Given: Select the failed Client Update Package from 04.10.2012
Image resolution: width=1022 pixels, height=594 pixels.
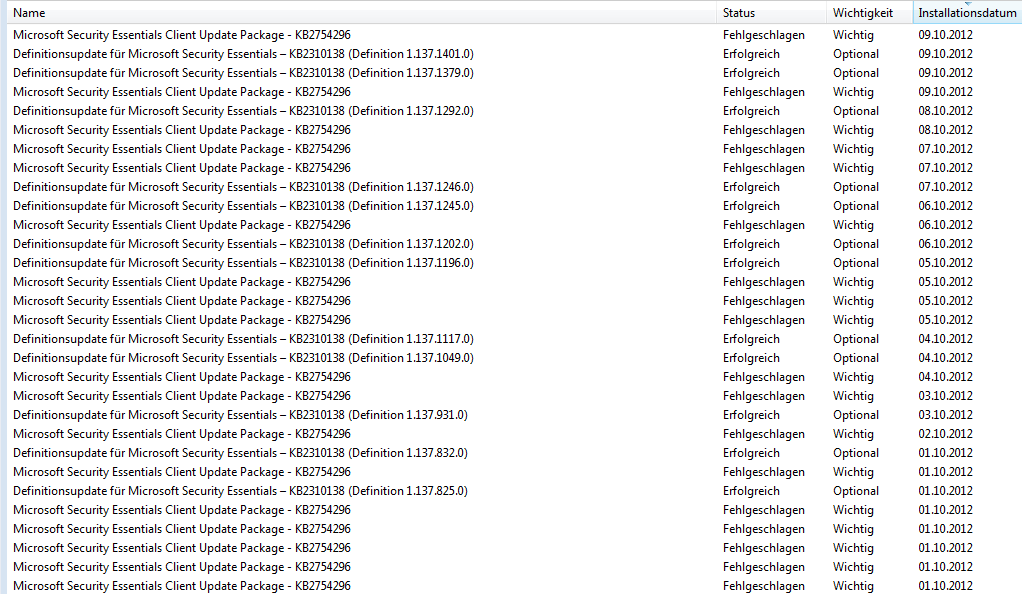Looking at the screenshot, I should pos(182,377).
